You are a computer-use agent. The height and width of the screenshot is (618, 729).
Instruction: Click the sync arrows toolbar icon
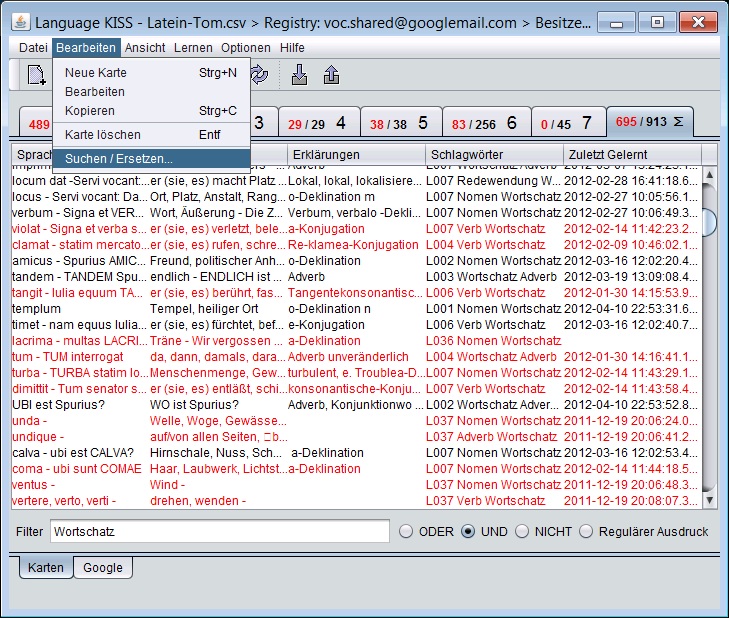(259, 74)
